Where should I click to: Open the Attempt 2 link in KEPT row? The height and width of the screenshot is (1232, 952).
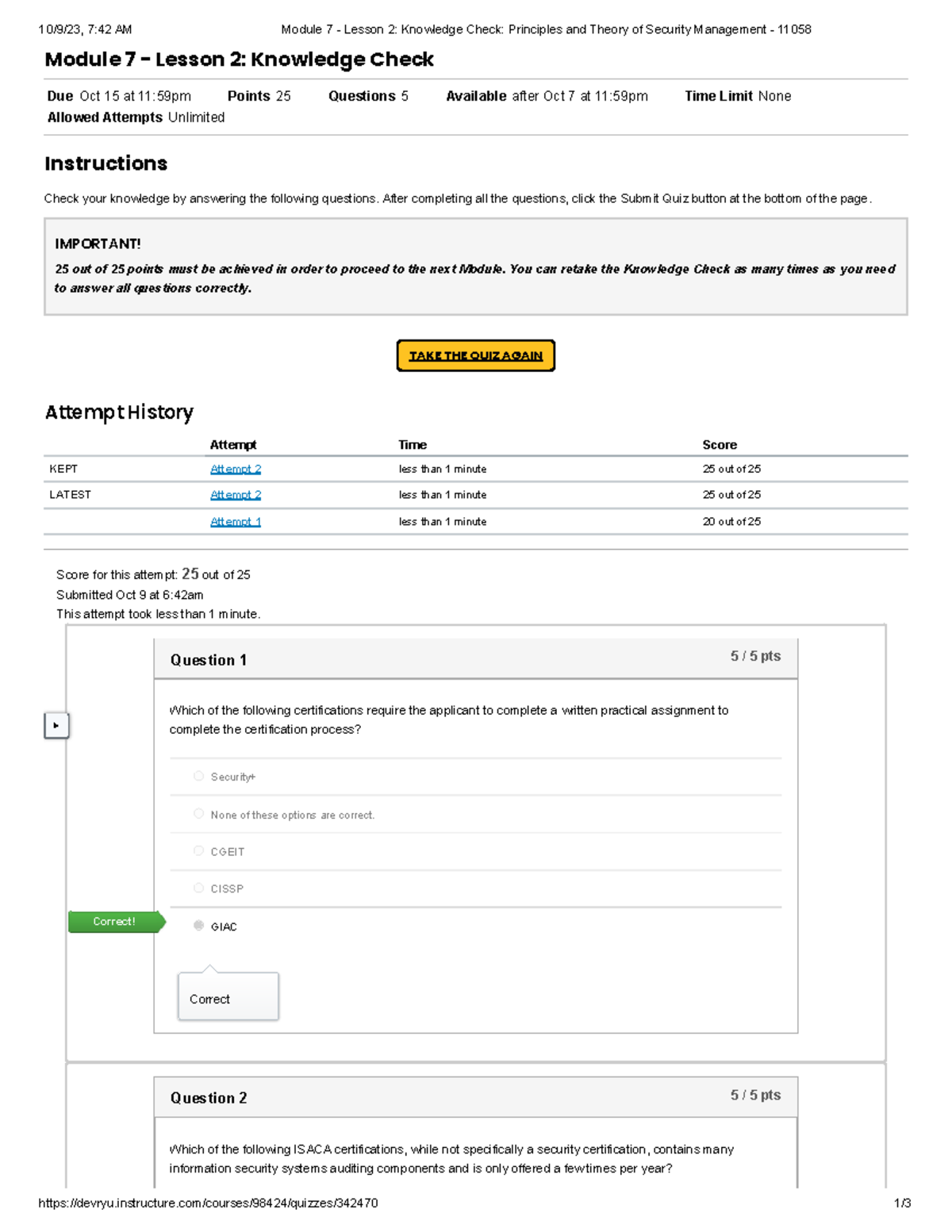tap(236, 469)
